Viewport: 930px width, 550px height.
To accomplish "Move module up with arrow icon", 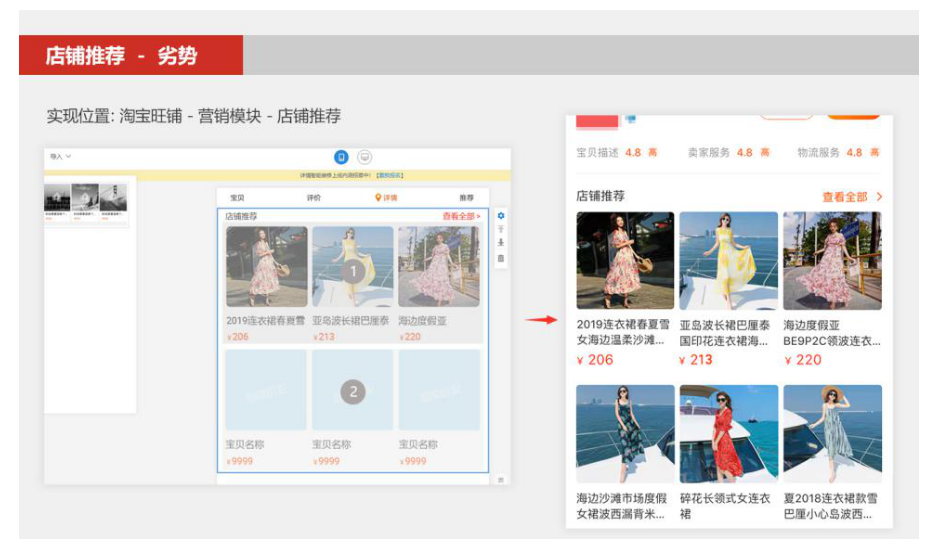I will (501, 229).
